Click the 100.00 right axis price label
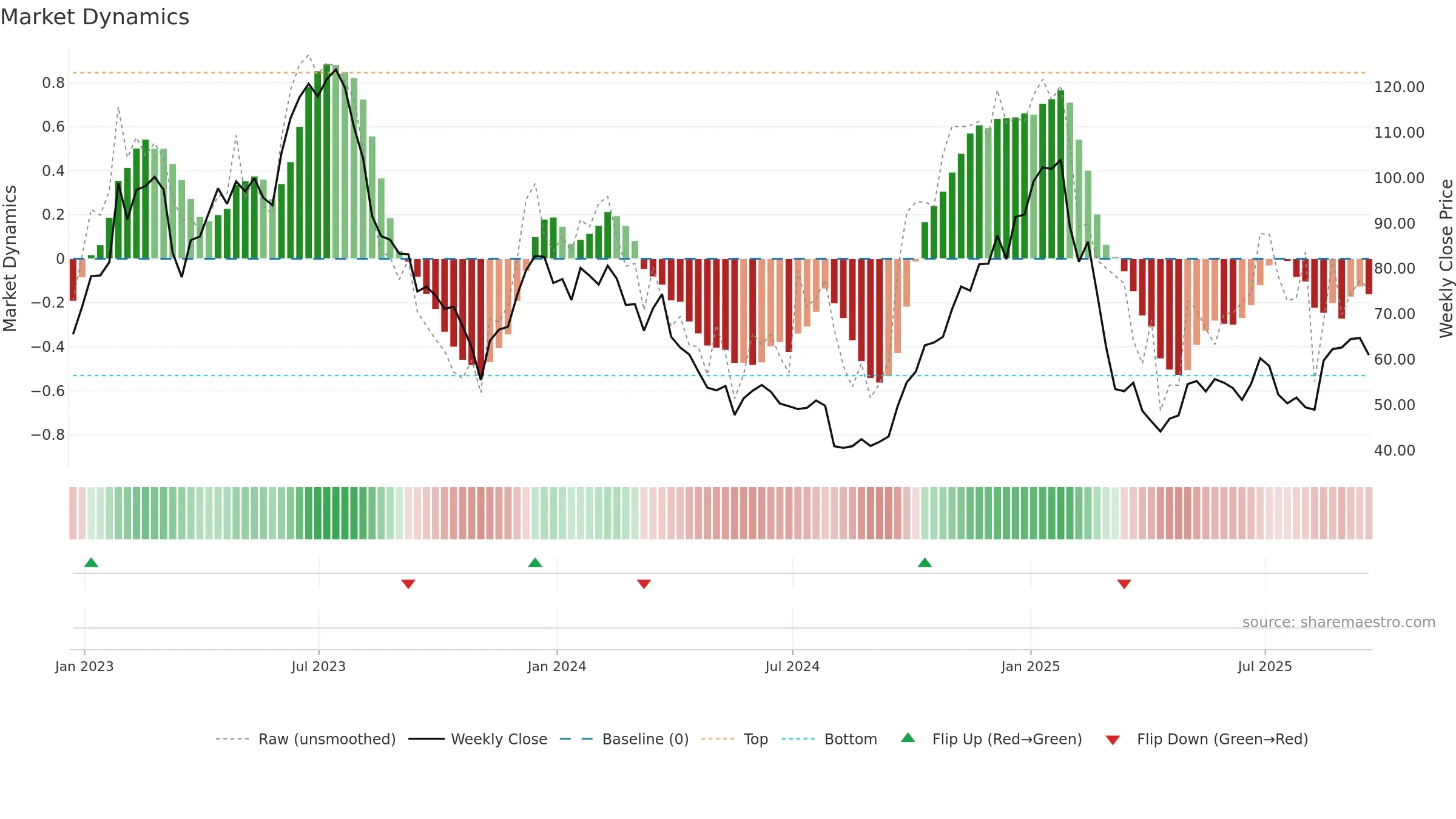 1399,178
